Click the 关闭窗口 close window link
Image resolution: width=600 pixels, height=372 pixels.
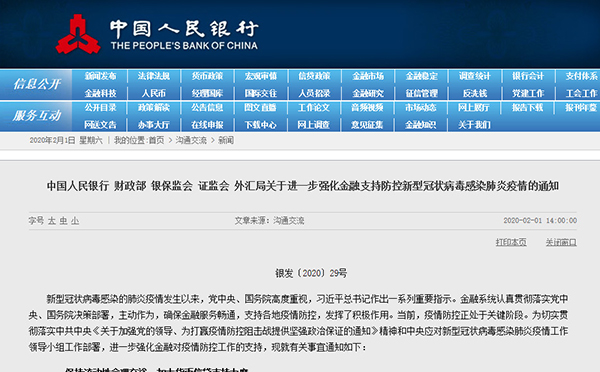(561, 242)
